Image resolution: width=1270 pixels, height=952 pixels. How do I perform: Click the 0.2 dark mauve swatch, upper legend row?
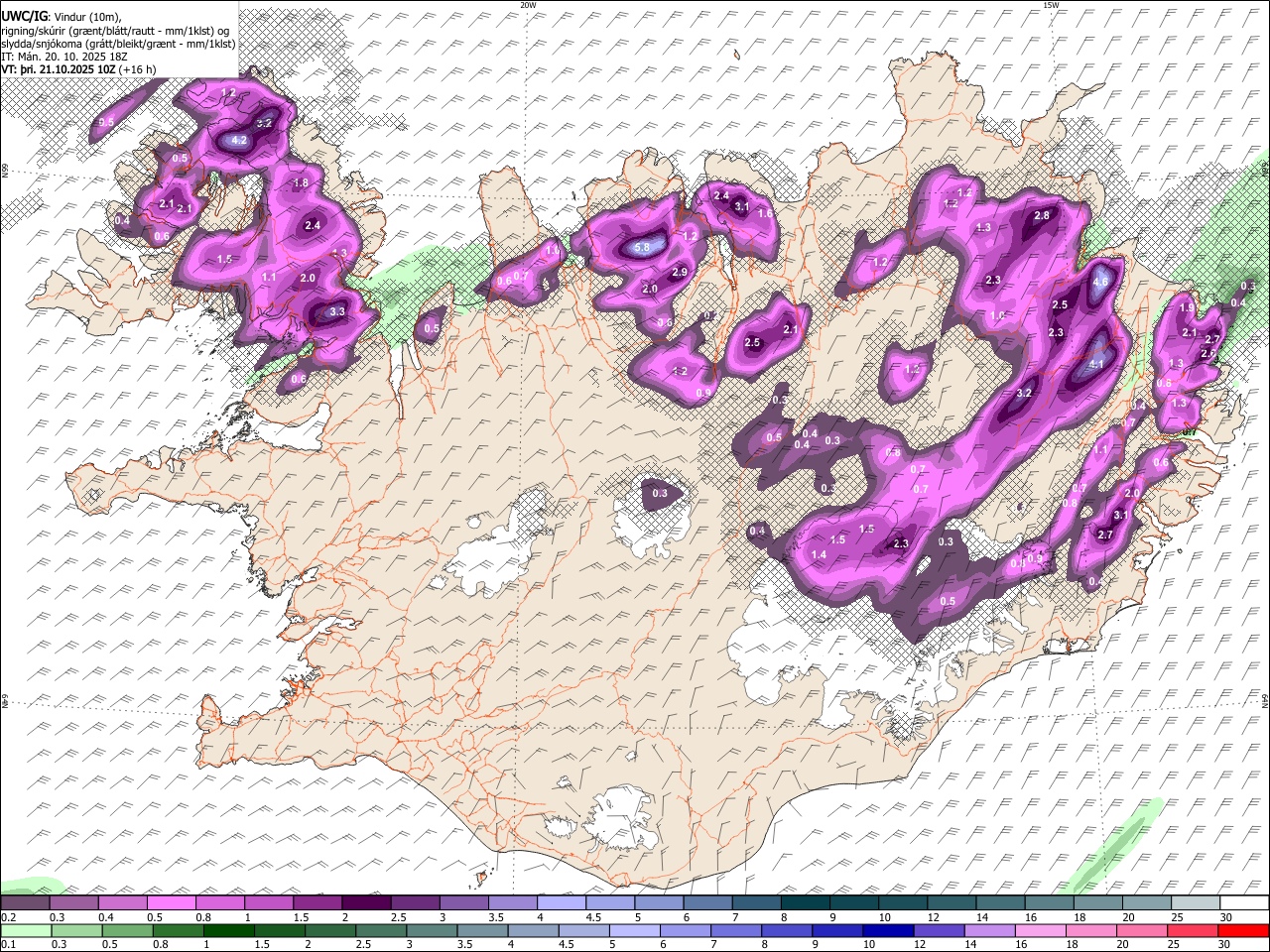pyautogui.click(x=25, y=903)
